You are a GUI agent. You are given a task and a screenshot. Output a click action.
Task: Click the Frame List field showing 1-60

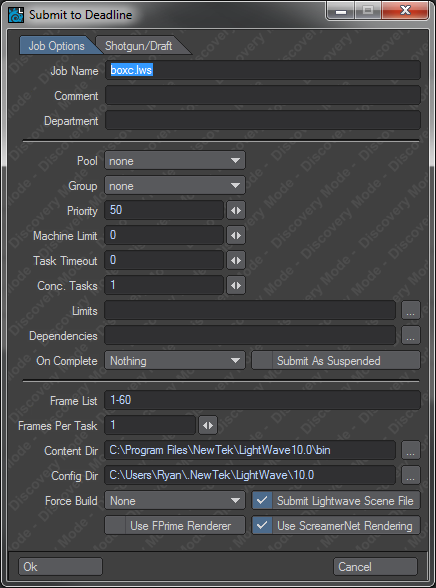262,400
